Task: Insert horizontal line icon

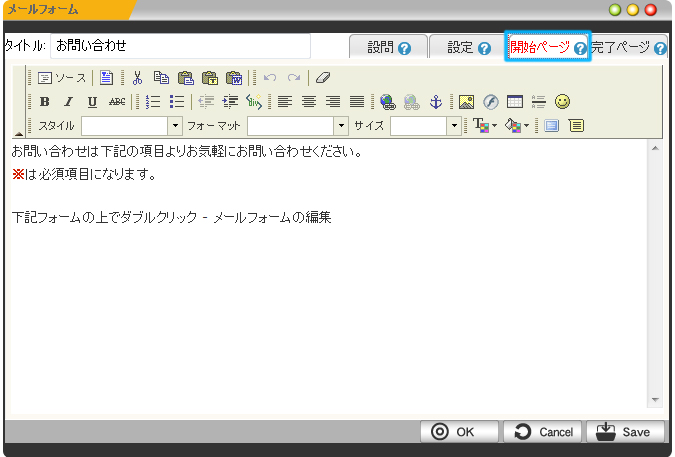Action: pos(539,102)
